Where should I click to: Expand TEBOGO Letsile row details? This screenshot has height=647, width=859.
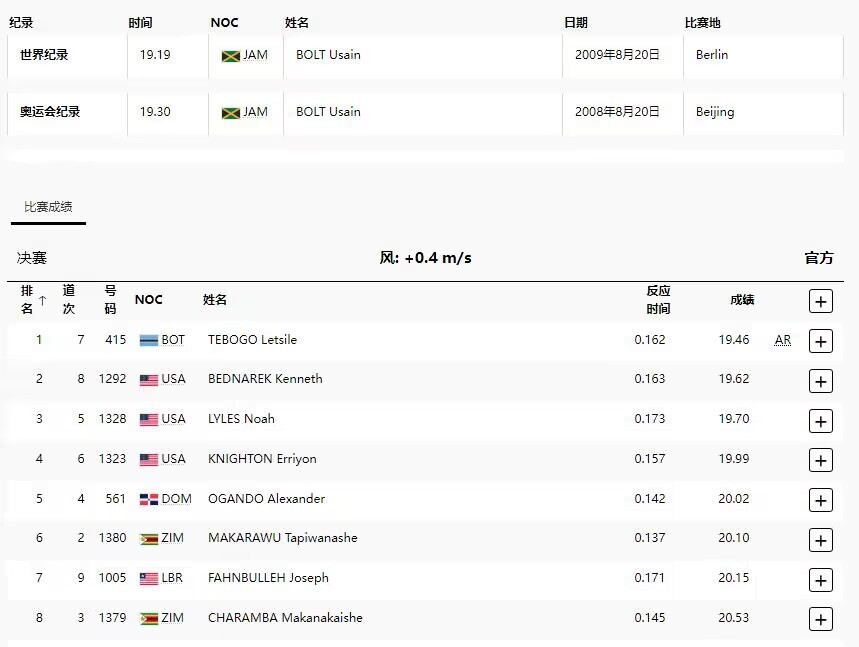pos(821,341)
